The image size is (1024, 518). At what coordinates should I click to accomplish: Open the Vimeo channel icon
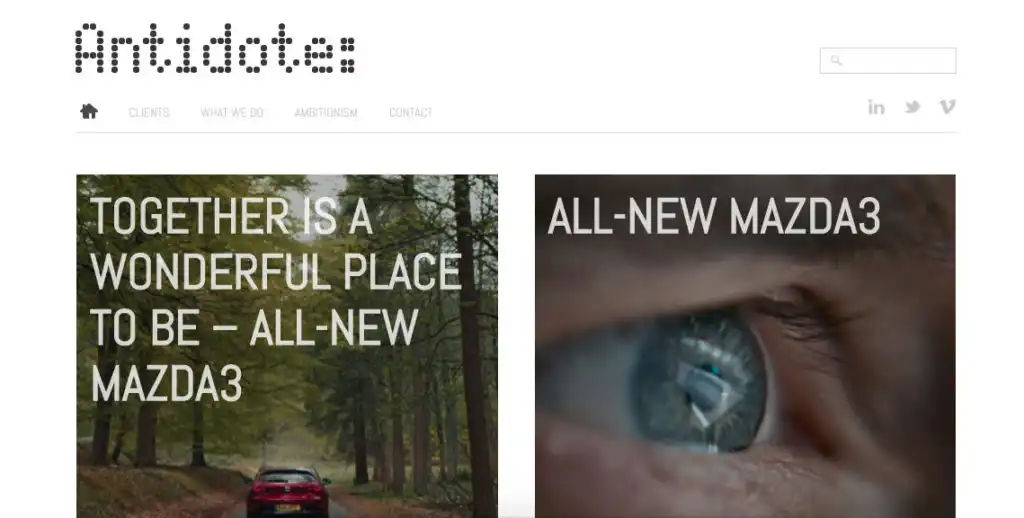point(948,107)
